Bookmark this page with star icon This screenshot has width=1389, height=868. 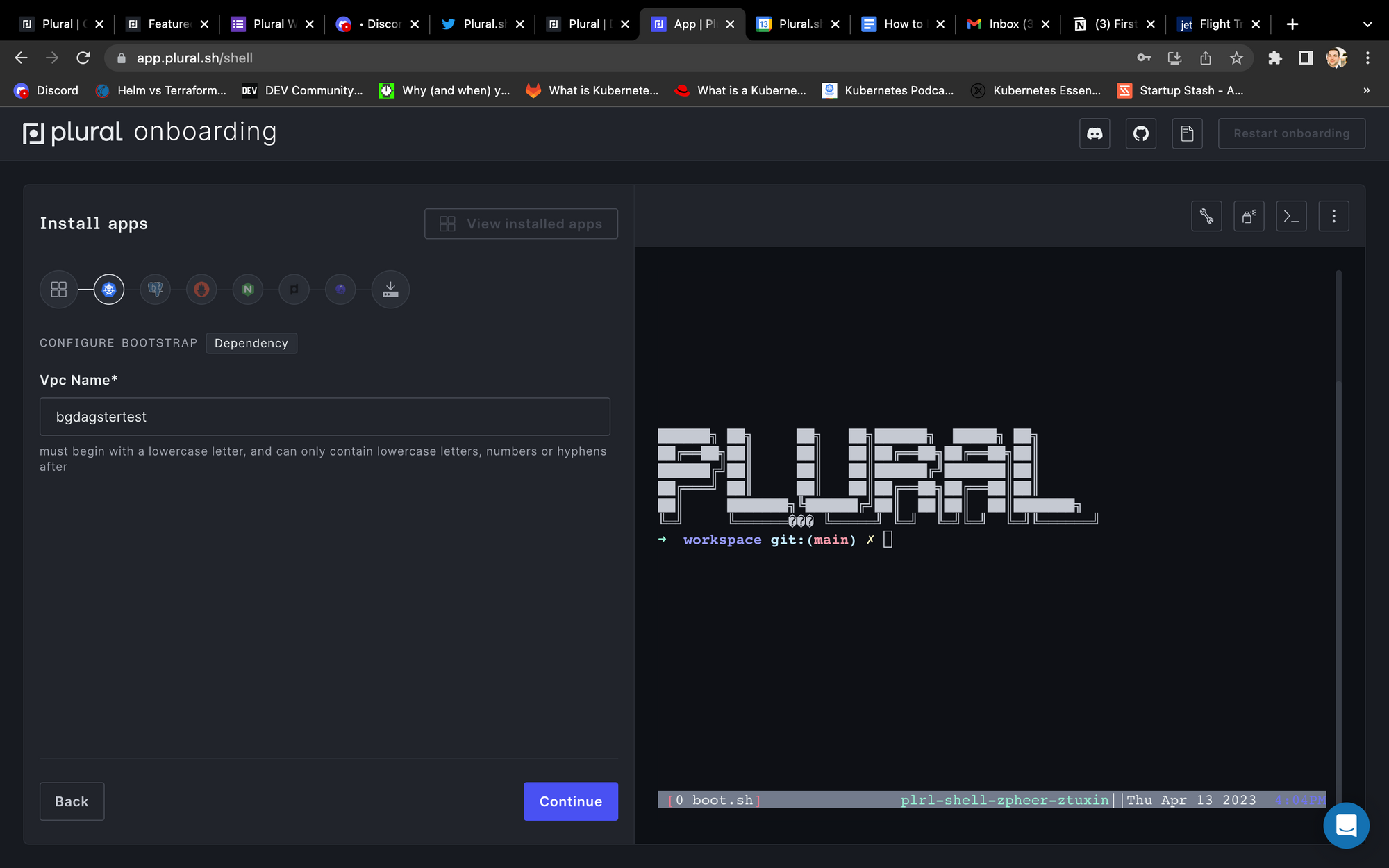(1236, 58)
